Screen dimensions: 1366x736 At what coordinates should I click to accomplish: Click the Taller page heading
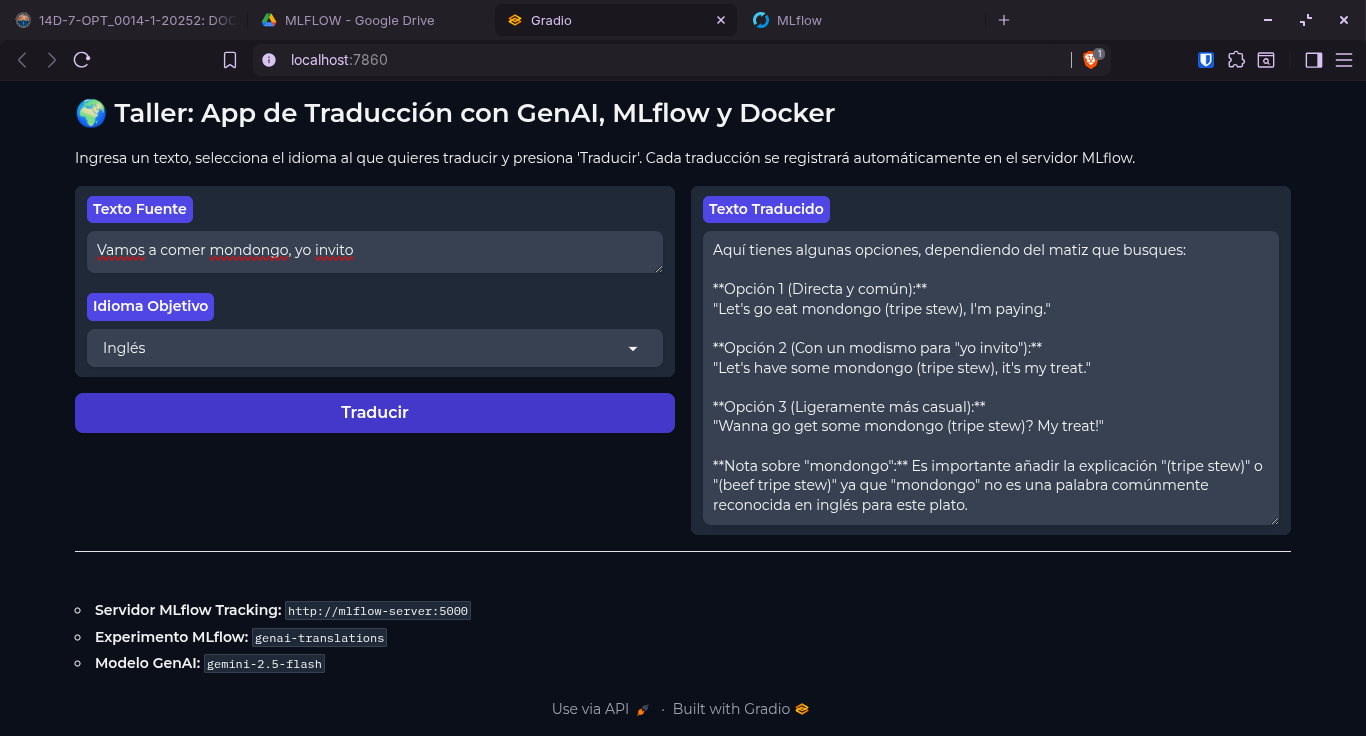(455, 113)
